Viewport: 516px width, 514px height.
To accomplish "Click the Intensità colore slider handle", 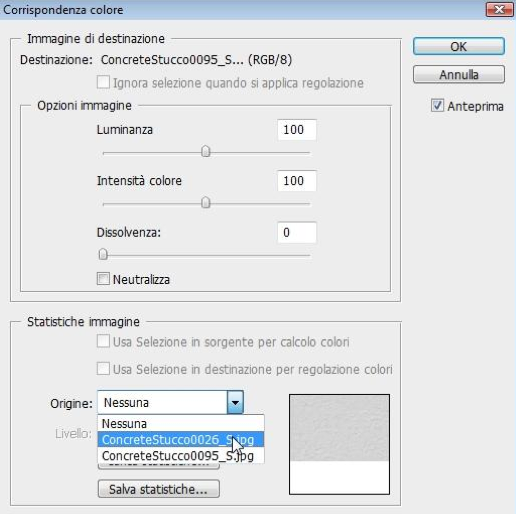I will [x=206, y=202].
